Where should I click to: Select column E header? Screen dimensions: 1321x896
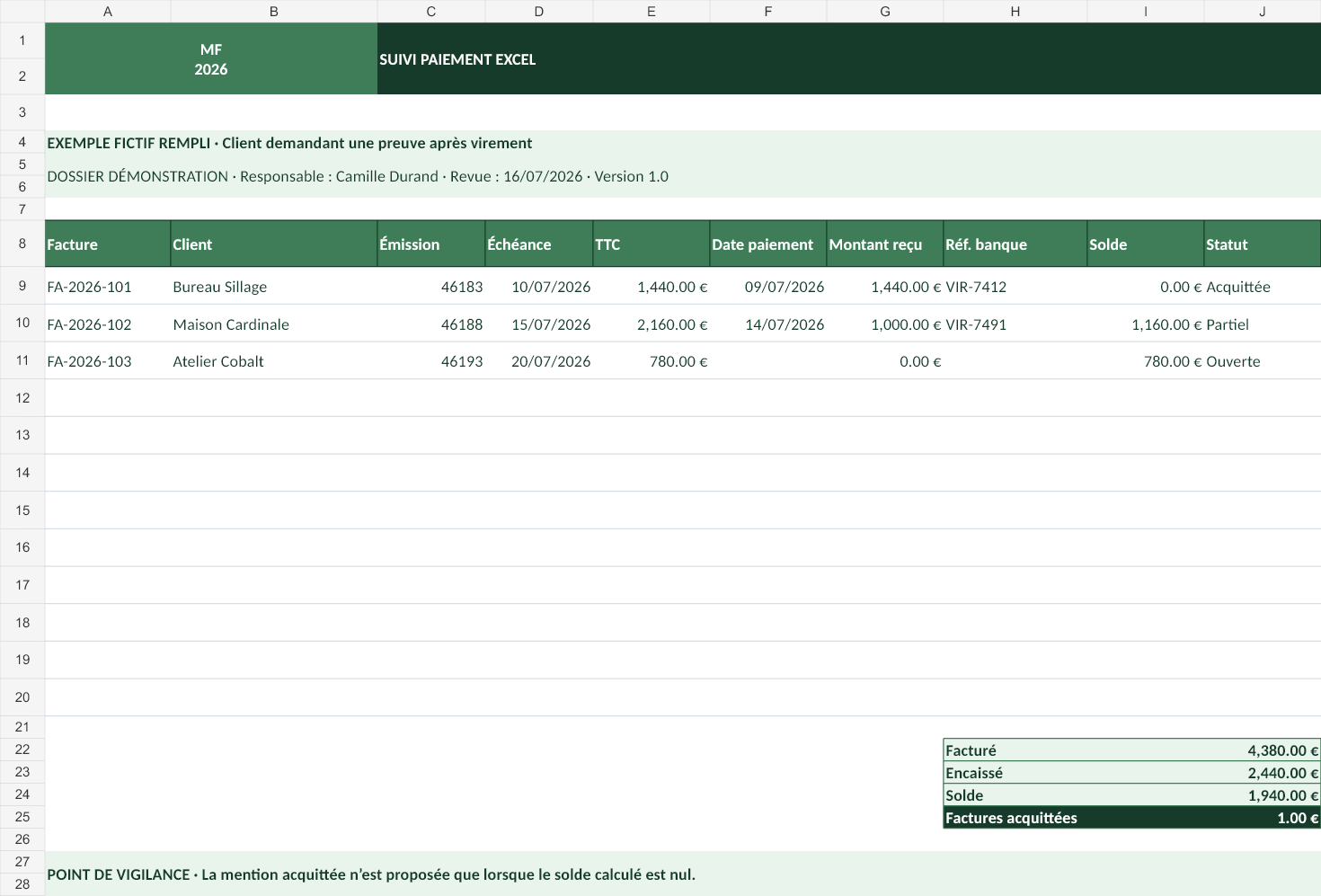click(652, 11)
